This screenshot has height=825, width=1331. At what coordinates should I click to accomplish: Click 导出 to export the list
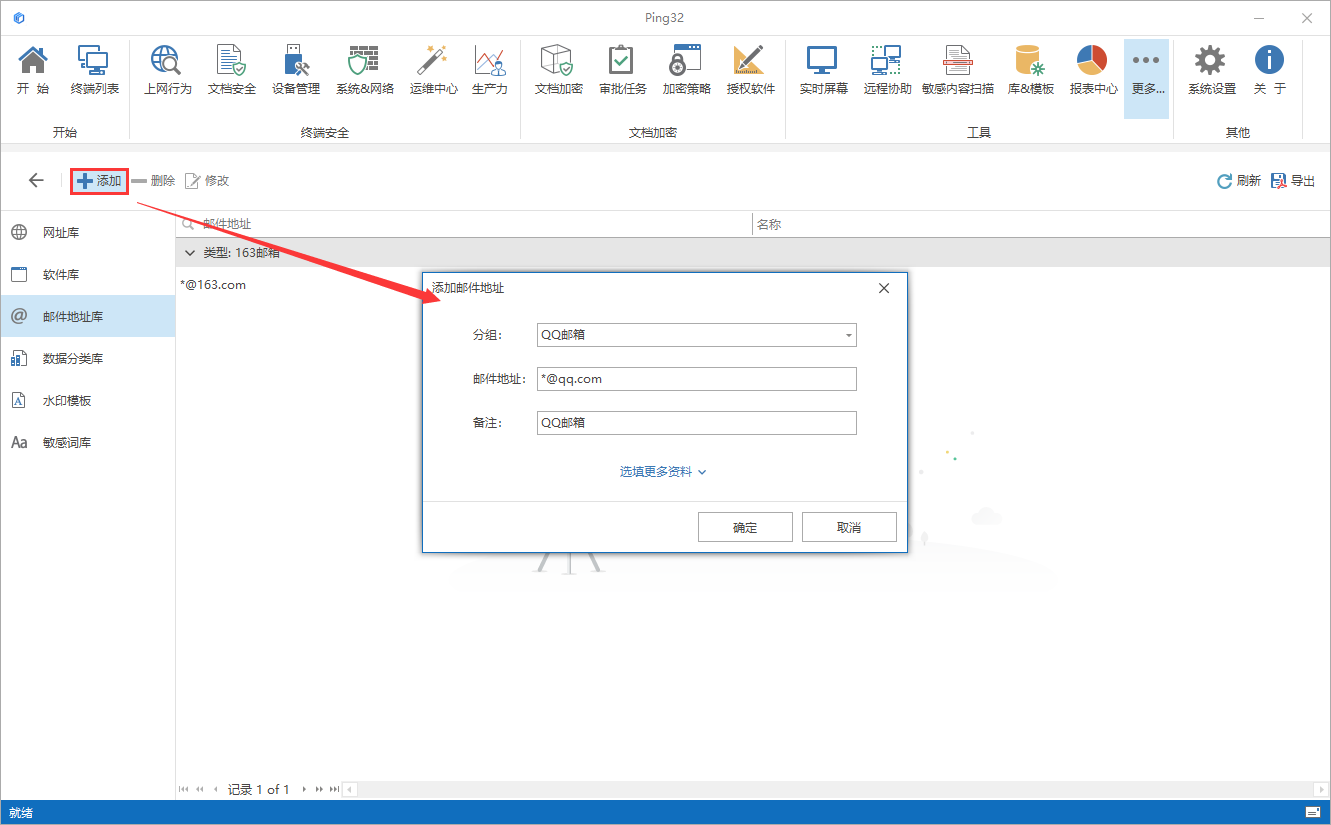1292,181
